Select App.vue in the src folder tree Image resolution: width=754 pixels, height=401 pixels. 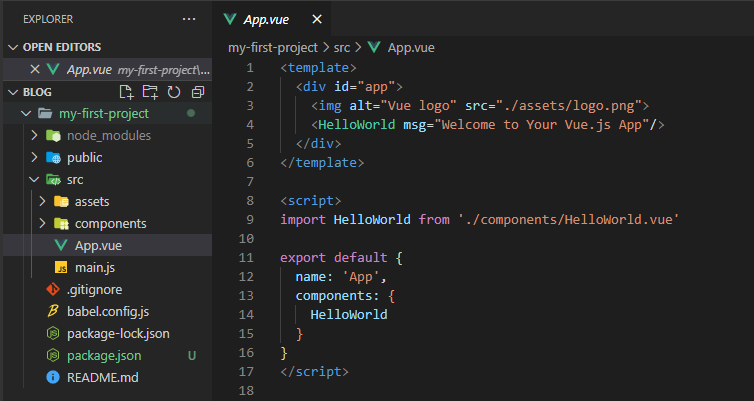[108, 245]
